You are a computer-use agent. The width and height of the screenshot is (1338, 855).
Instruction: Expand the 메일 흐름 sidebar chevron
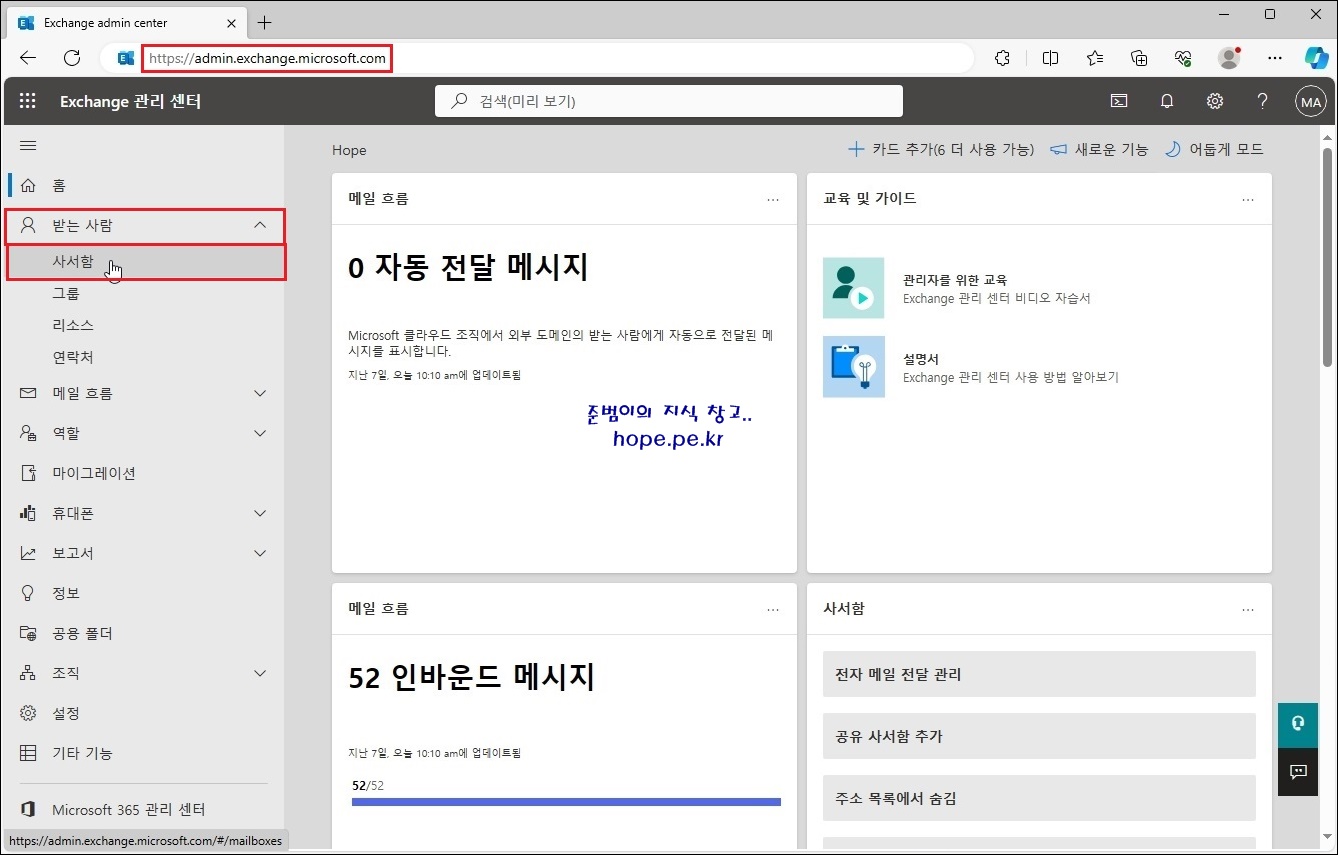tap(260, 394)
